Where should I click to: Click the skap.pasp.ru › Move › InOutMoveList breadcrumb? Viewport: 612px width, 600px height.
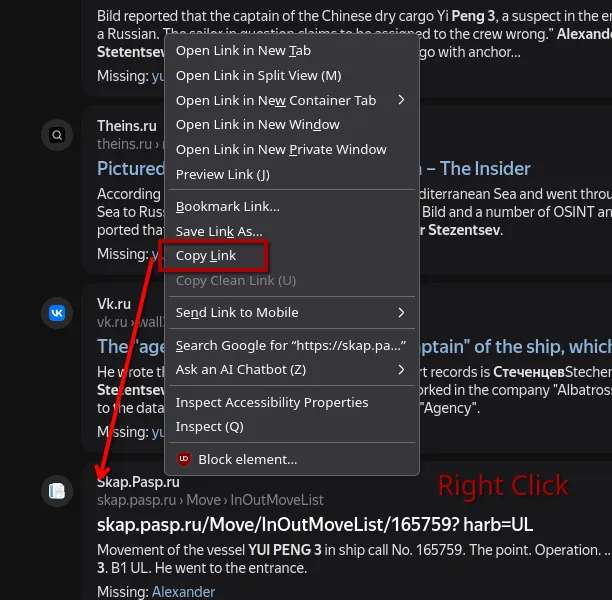[x=210, y=500]
